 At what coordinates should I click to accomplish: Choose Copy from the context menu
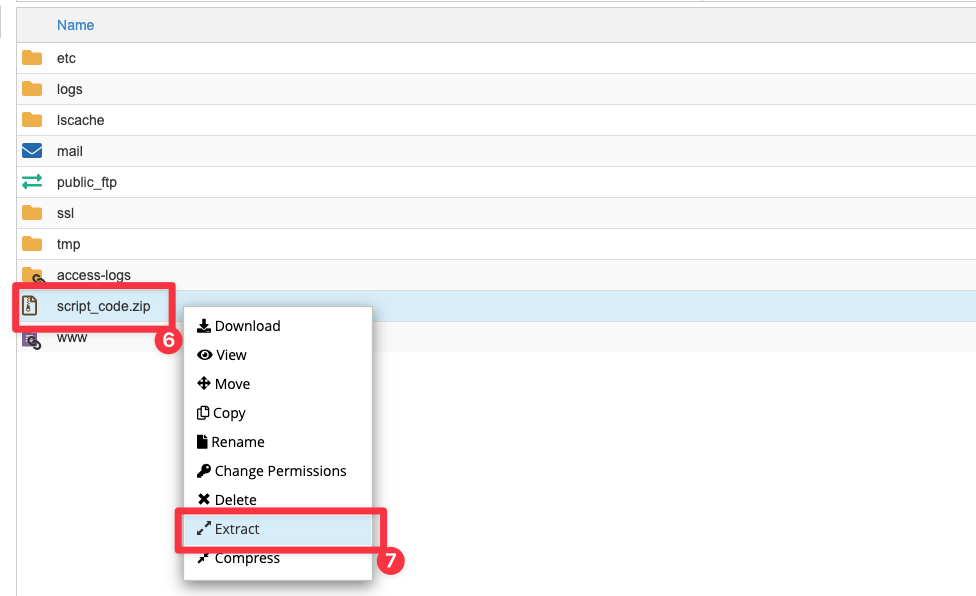tap(229, 413)
